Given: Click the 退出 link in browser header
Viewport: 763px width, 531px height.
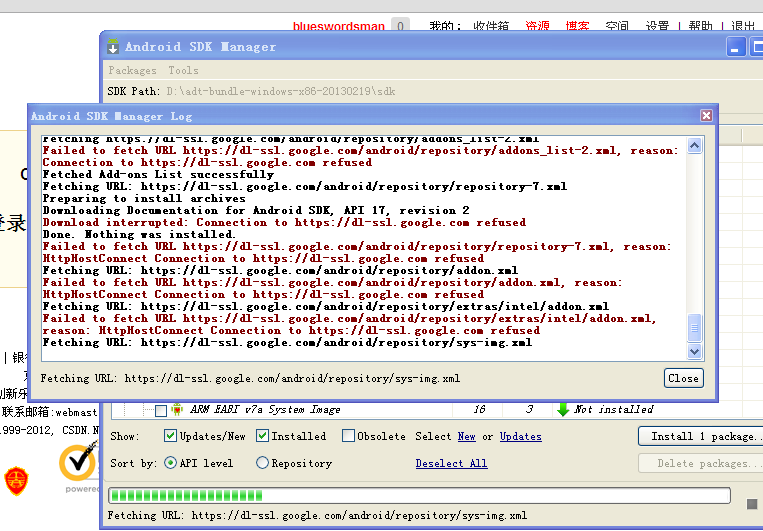Looking at the screenshot, I should [743, 26].
